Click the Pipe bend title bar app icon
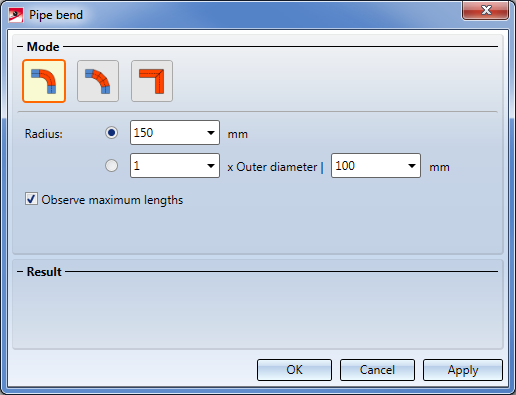This screenshot has width=516, height=395. (16, 15)
